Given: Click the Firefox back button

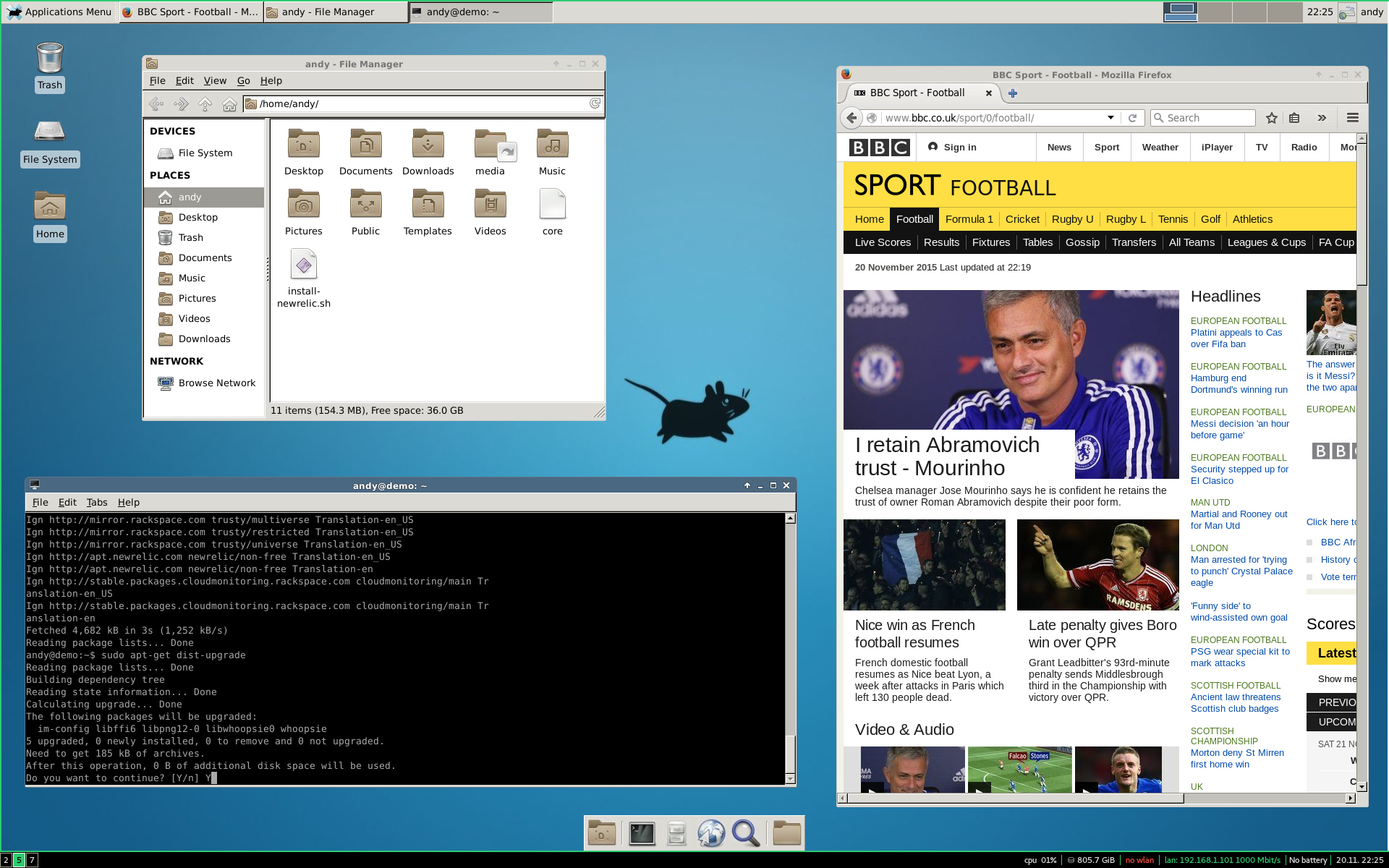Looking at the screenshot, I should 852,118.
